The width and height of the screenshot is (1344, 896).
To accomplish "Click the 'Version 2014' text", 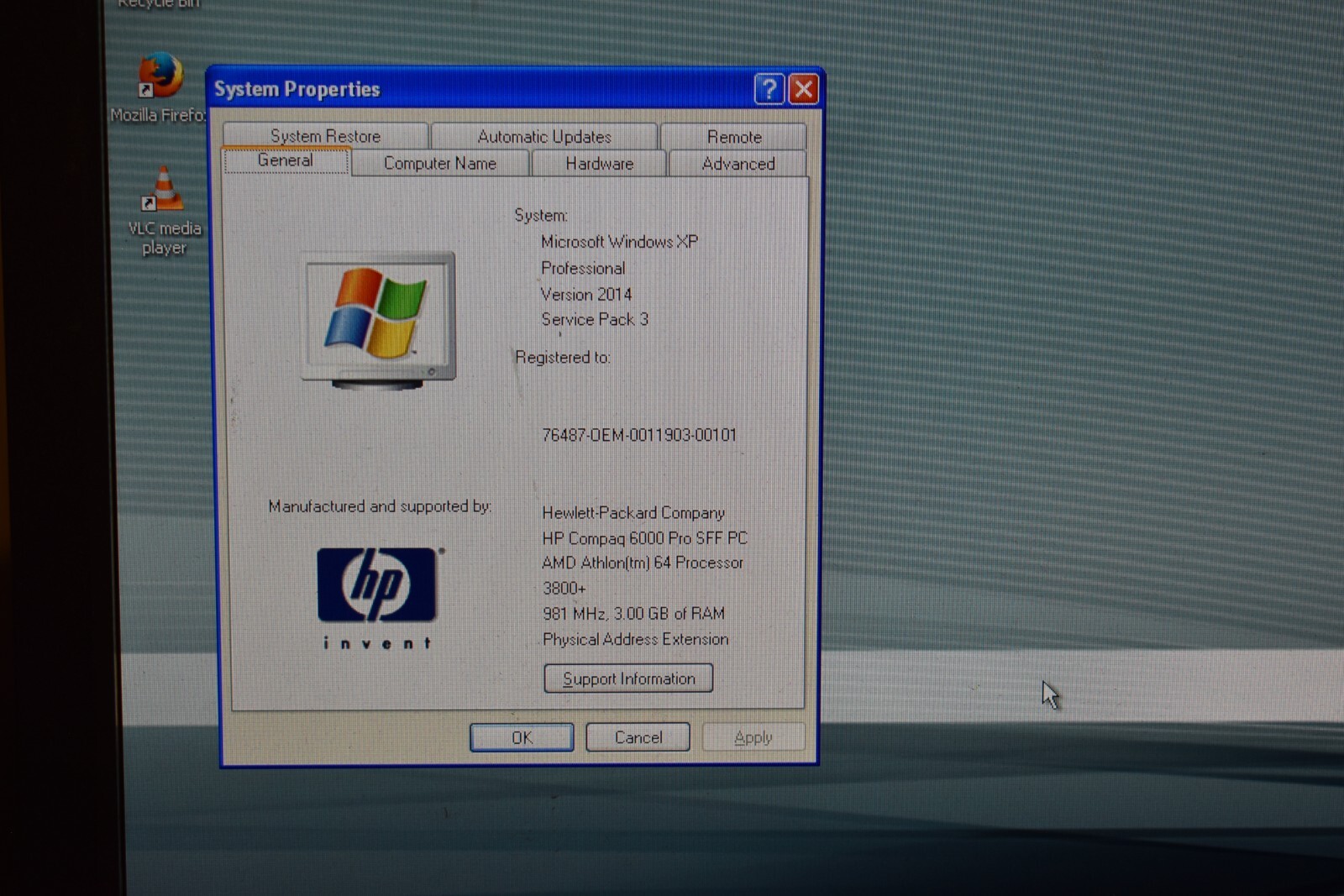I will [586, 295].
